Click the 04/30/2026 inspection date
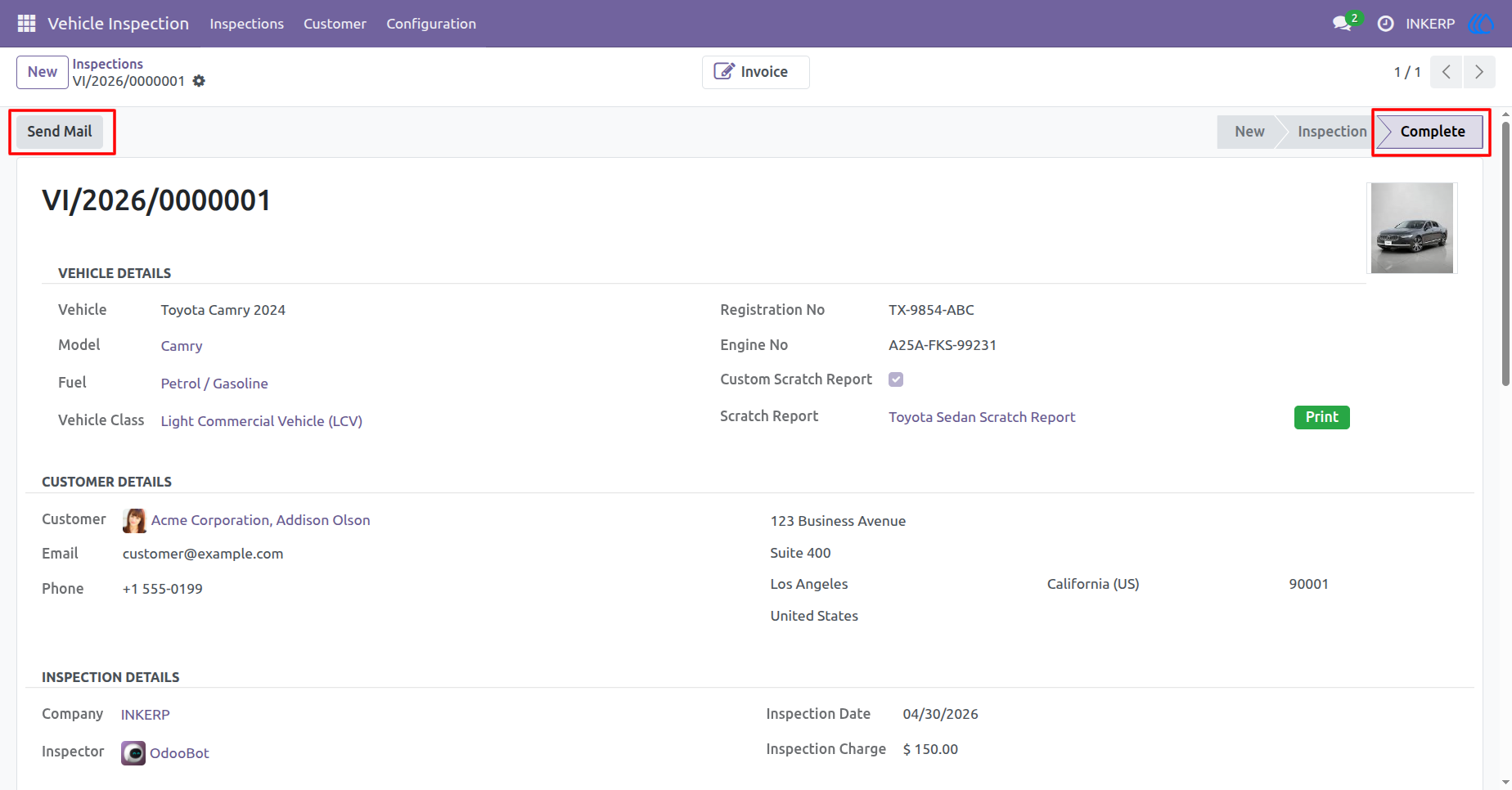Viewport: 1512px width, 790px height. point(940,714)
